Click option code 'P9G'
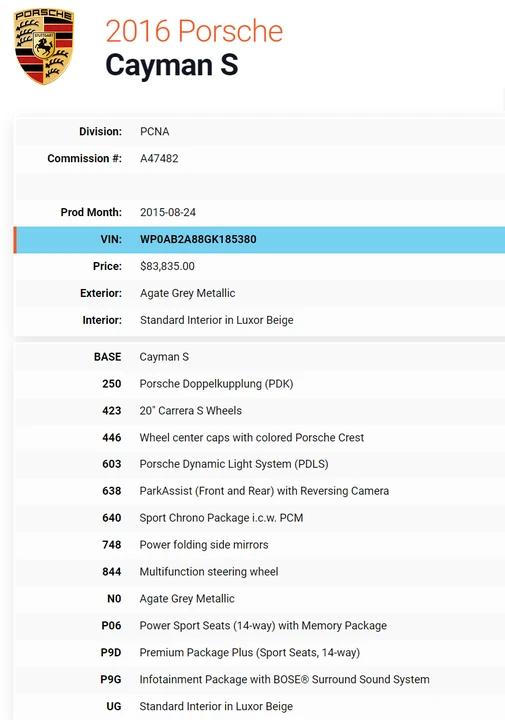 [111, 680]
